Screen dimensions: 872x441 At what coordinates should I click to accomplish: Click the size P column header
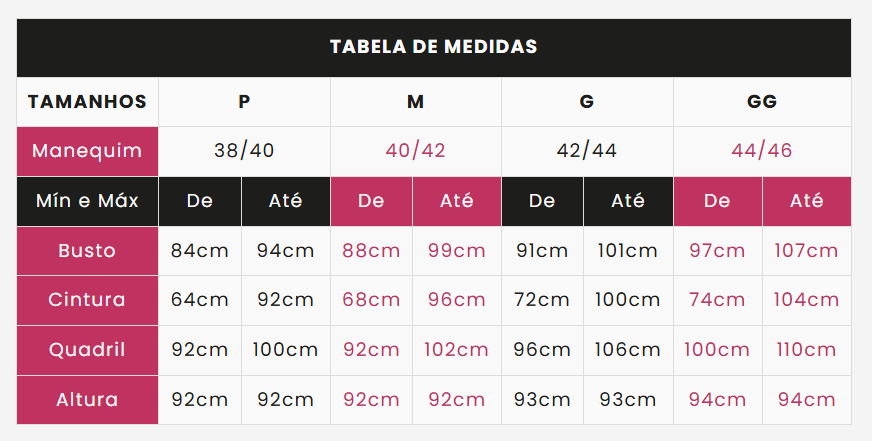tap(244, 102)
